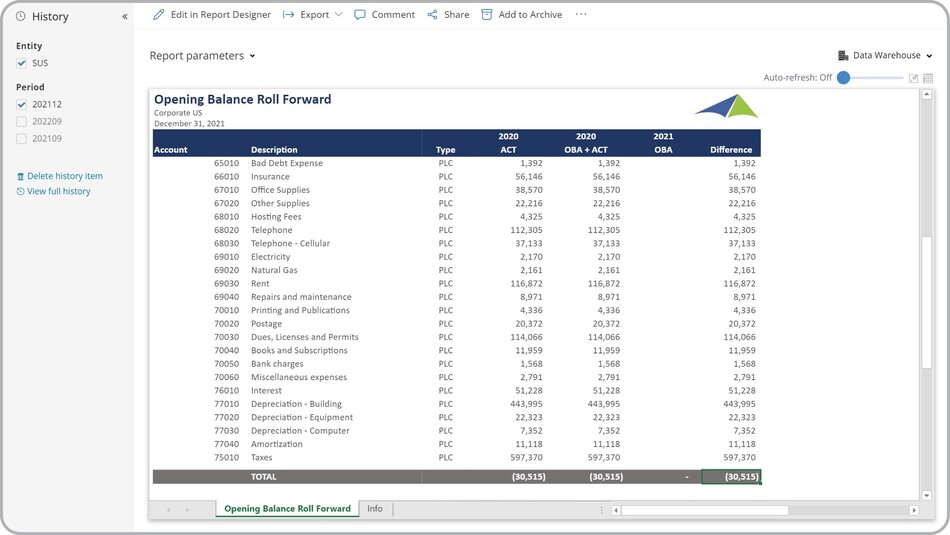Click the Delete history item link
Screen dimensions: 950x535
pos(64,176)
